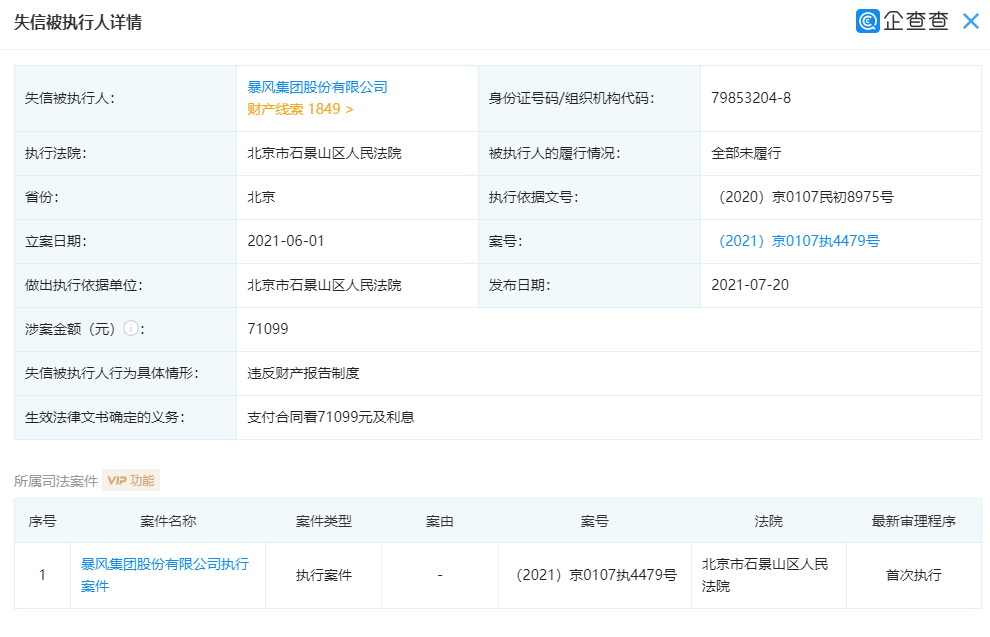Viewport: 990px width, 637px height.
Task: Click the 案件名称 column header
Action: [166, 521]
